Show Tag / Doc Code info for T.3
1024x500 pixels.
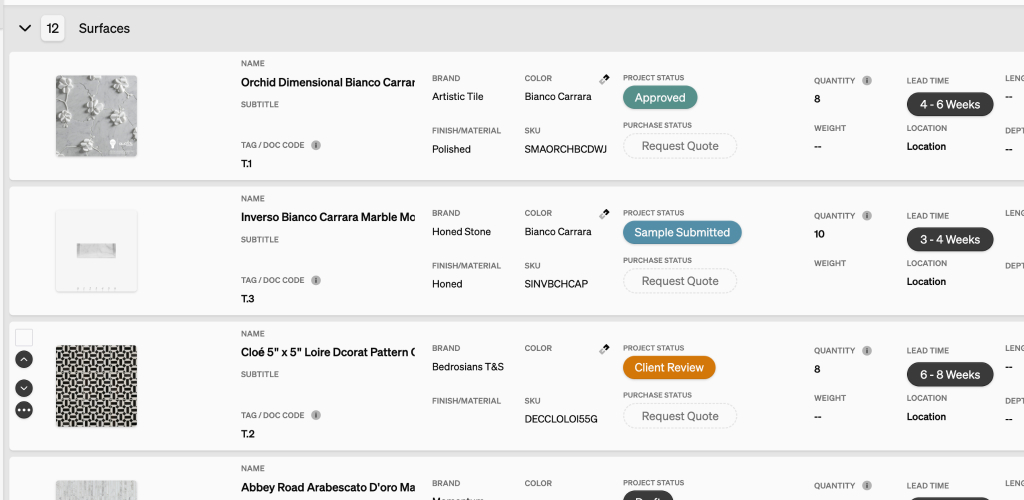pos(316,280)
